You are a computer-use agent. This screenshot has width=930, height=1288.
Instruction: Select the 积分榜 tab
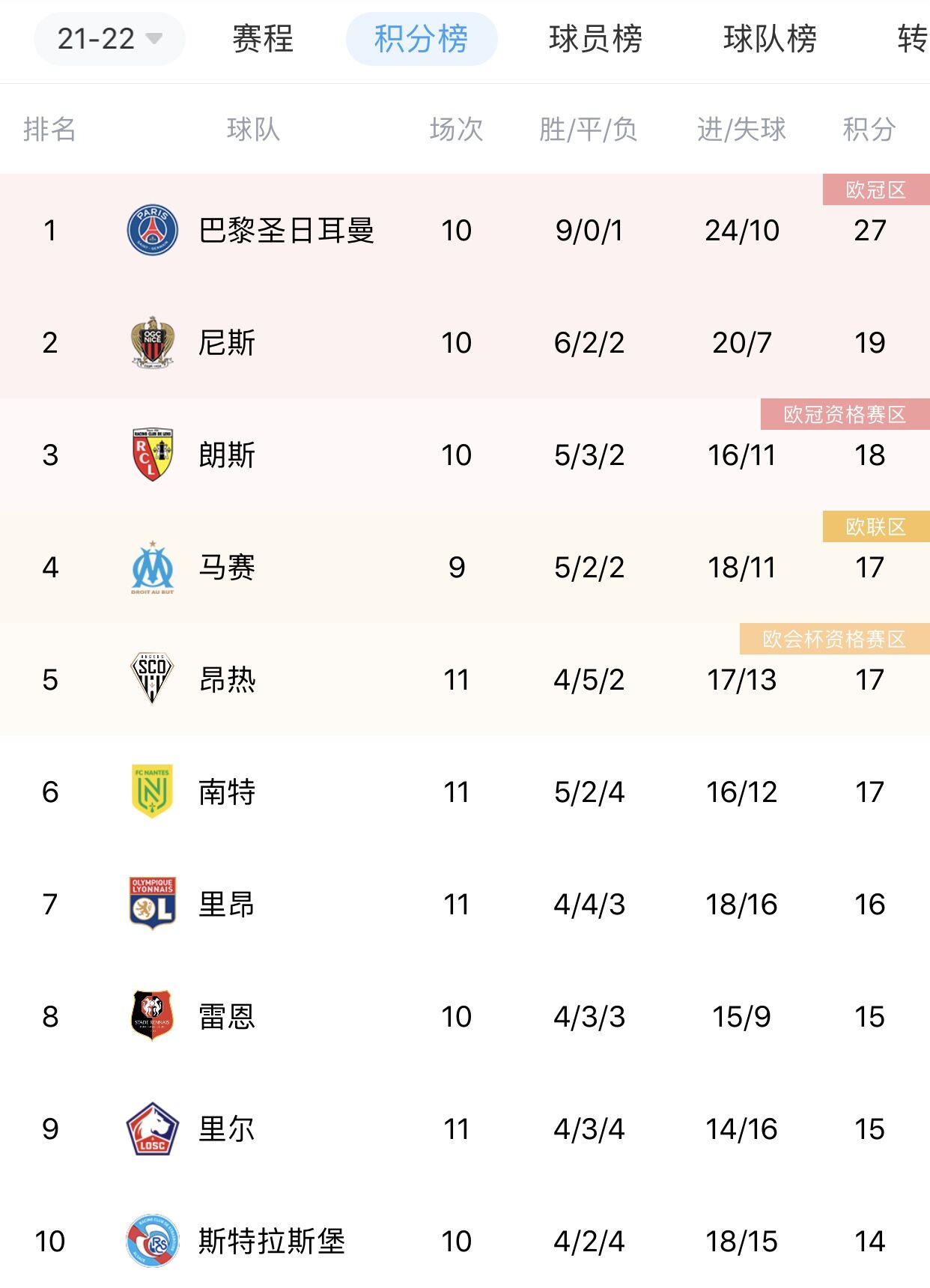(422, 38)
